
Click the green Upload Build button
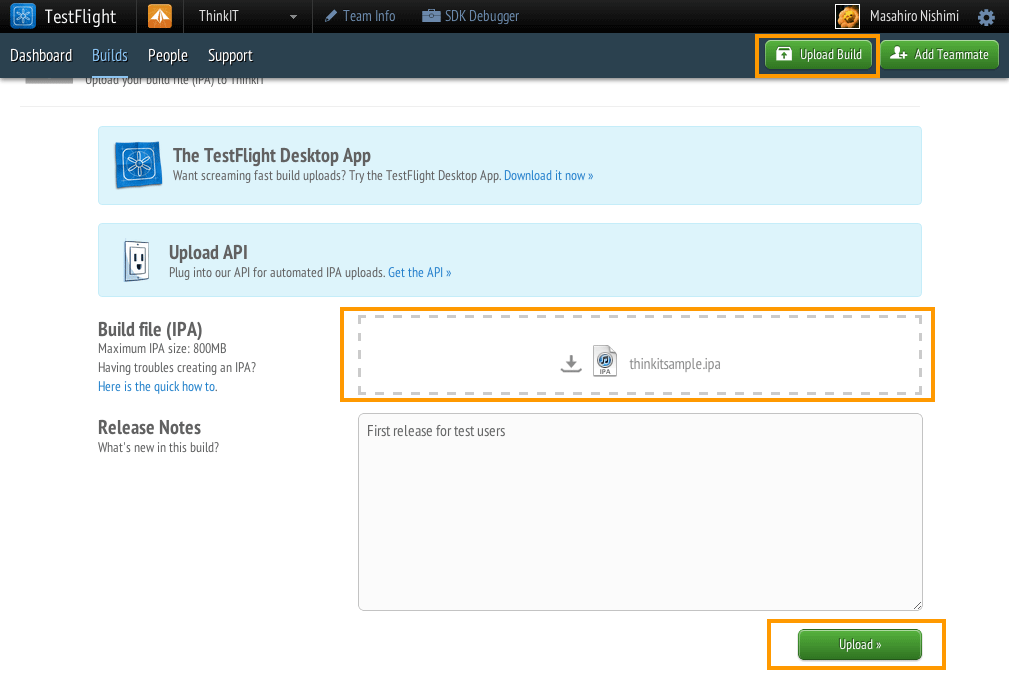pyautogui.click(x=818, y=55)
